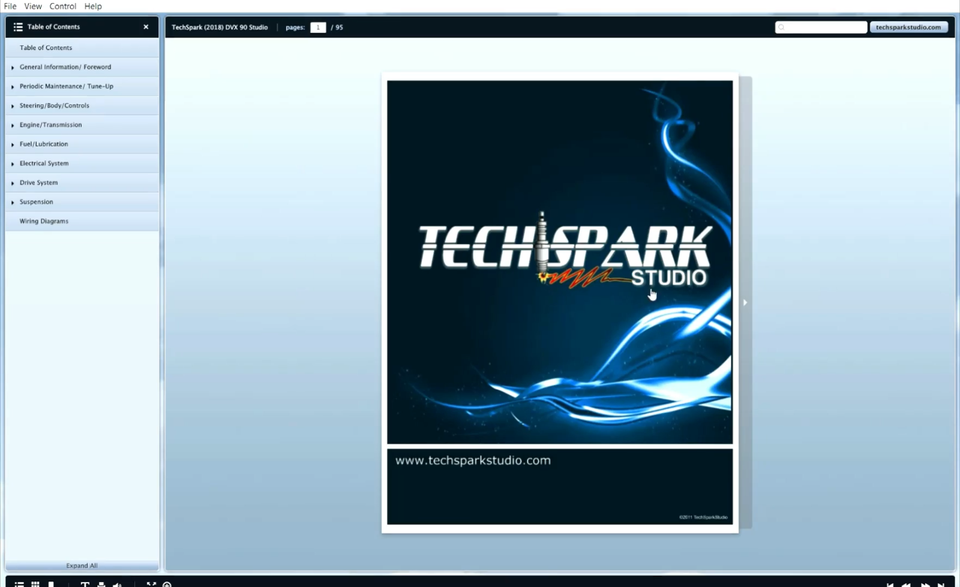Image resolution: width=960 pixels, height=587 pixels.
Task: Expand Electrical System section arrow
Action: click(x=12, y=164)
